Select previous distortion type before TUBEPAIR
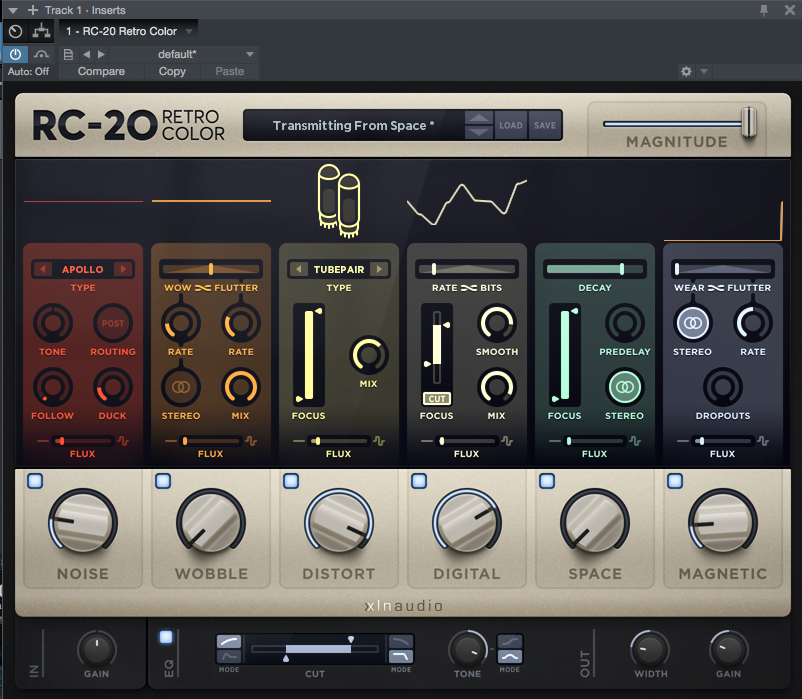Screen dimensions: 802x699 299,269
